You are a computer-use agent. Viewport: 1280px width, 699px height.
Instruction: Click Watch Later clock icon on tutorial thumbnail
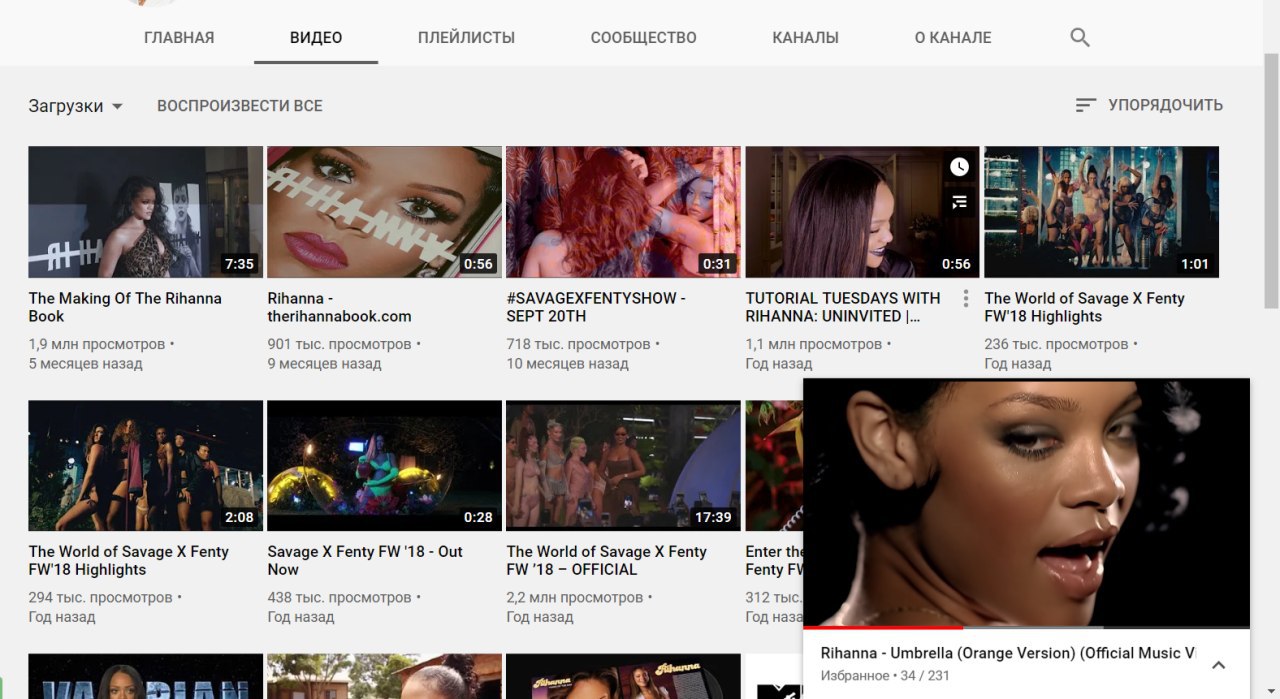[959, 167]
